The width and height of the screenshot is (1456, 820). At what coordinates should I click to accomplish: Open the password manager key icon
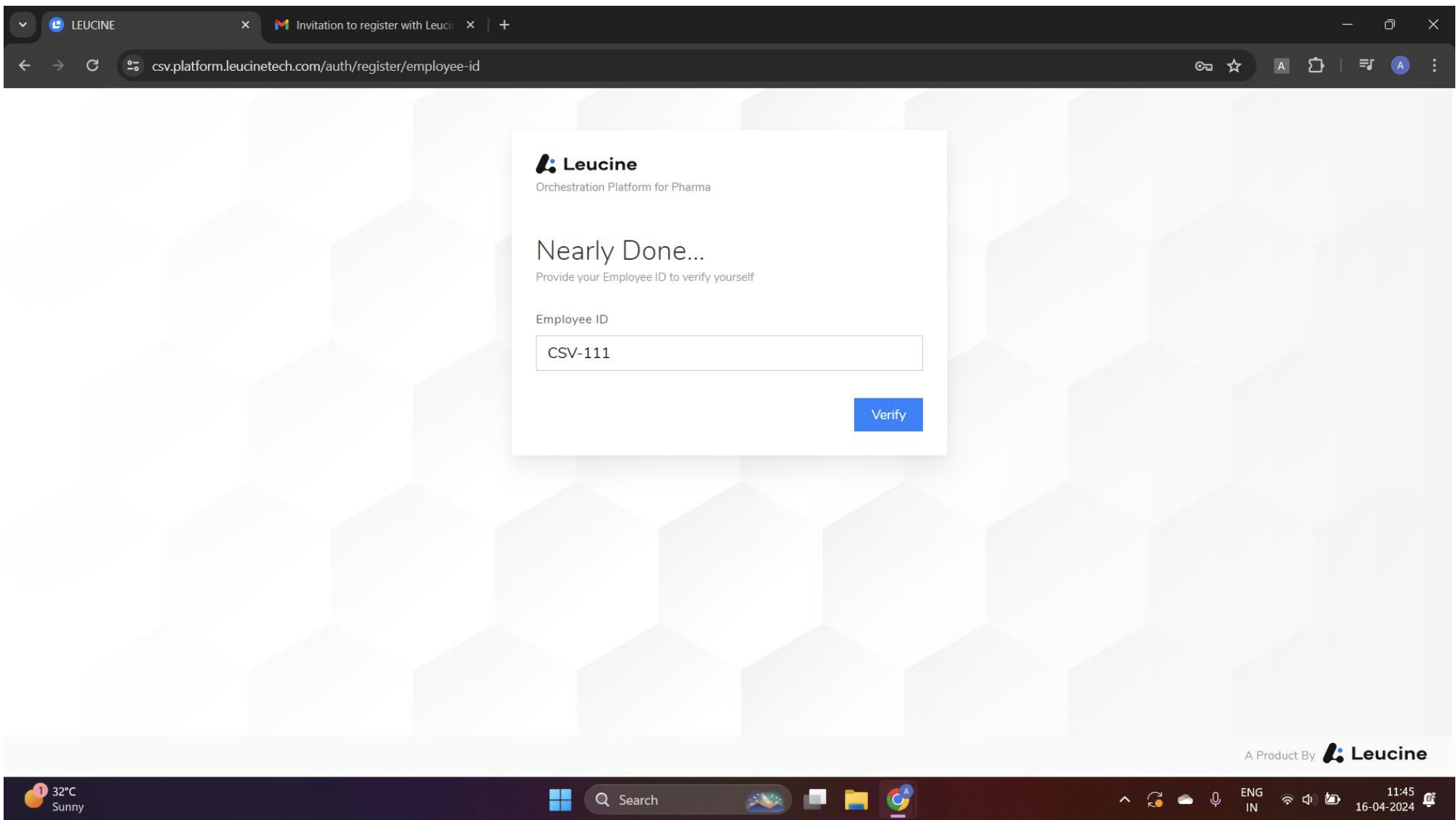tap(1203, 66)
